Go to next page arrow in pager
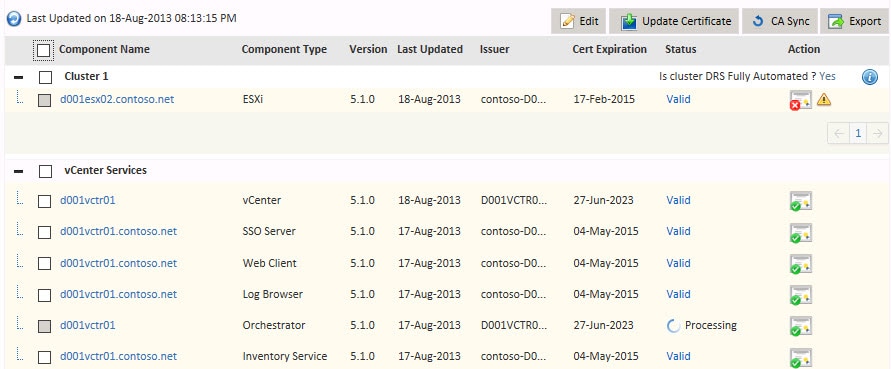Image resolution: width=891 pixels, height=369 pixels. click(877, 134)
